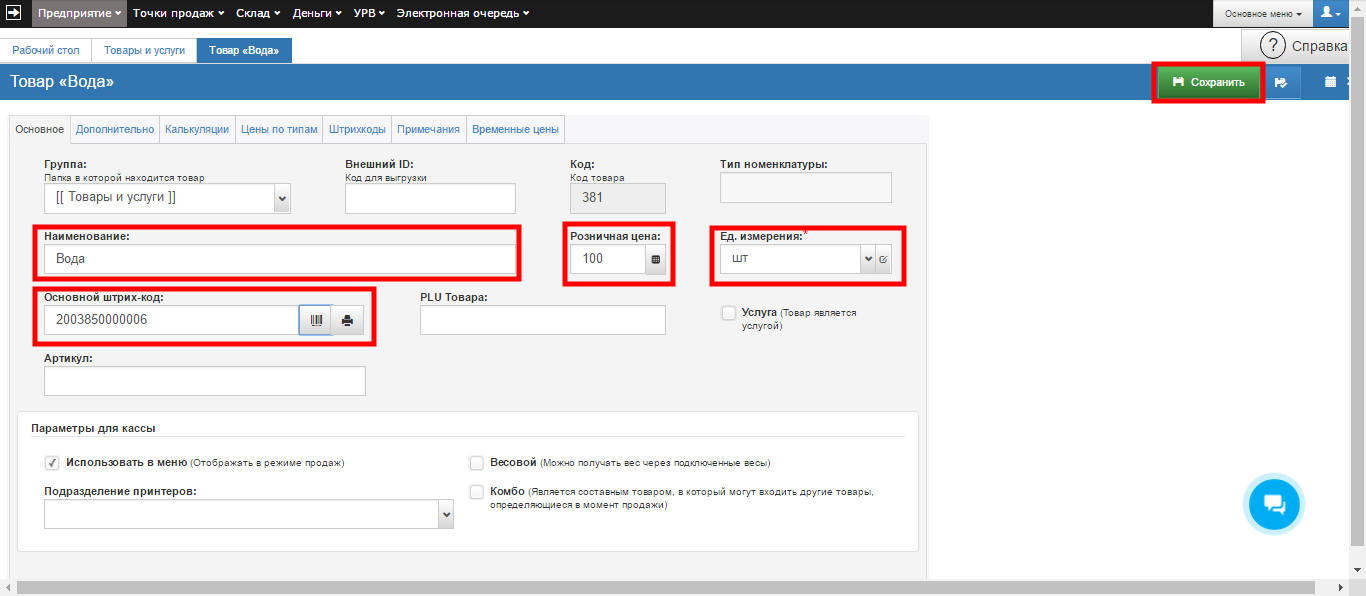Expand the Подразделение принтеров dropdown
Screen dimensions: 1366x596
(x=445, y=514)
